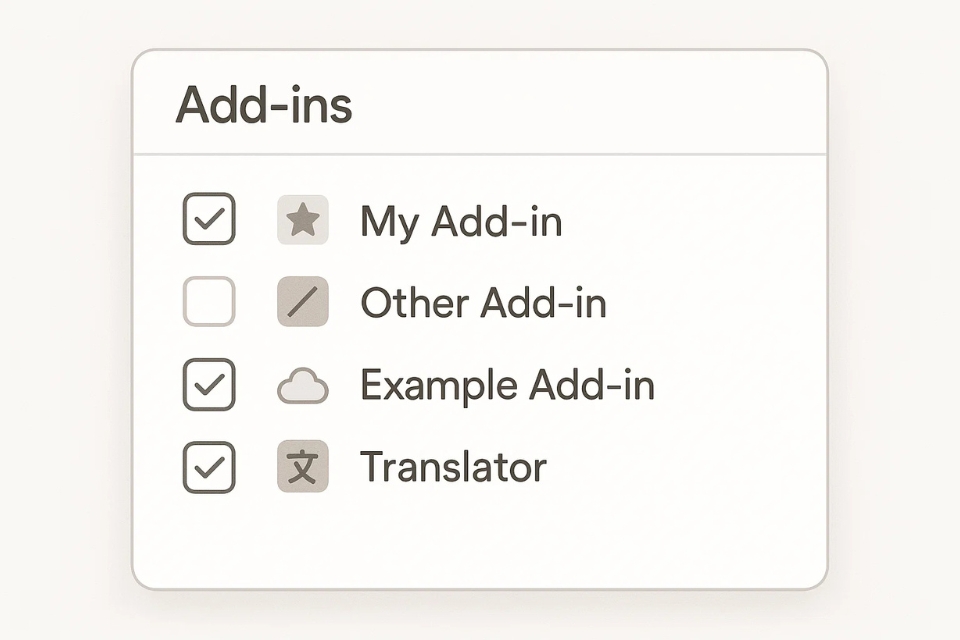Click the star icon for My Add-in
The height and width of the screenshot is (640, 960).
coord(302,221)
